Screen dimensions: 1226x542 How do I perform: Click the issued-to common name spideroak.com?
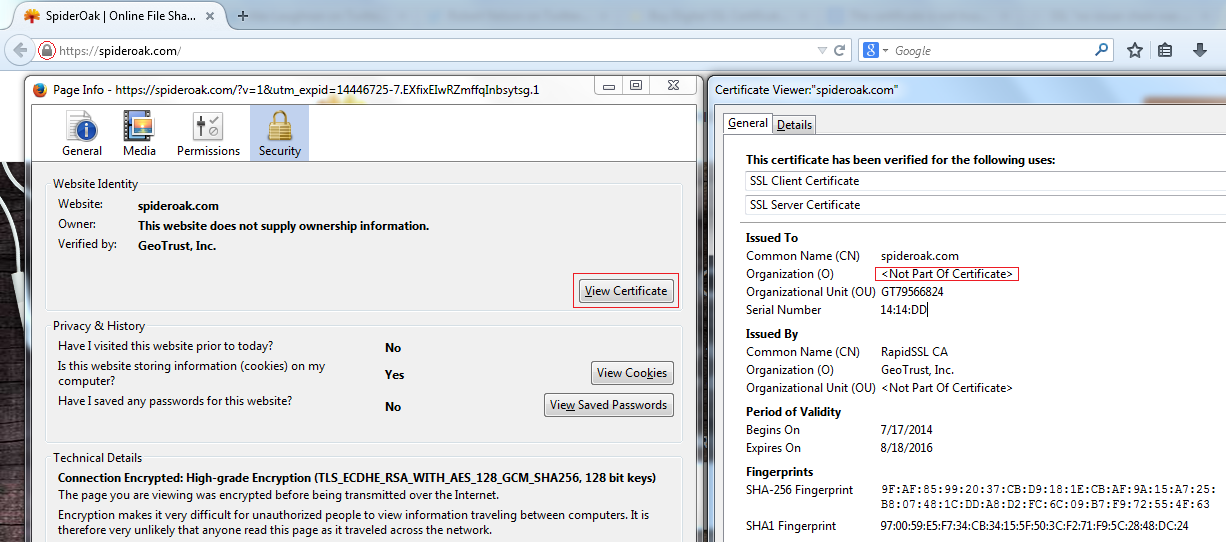920,256
